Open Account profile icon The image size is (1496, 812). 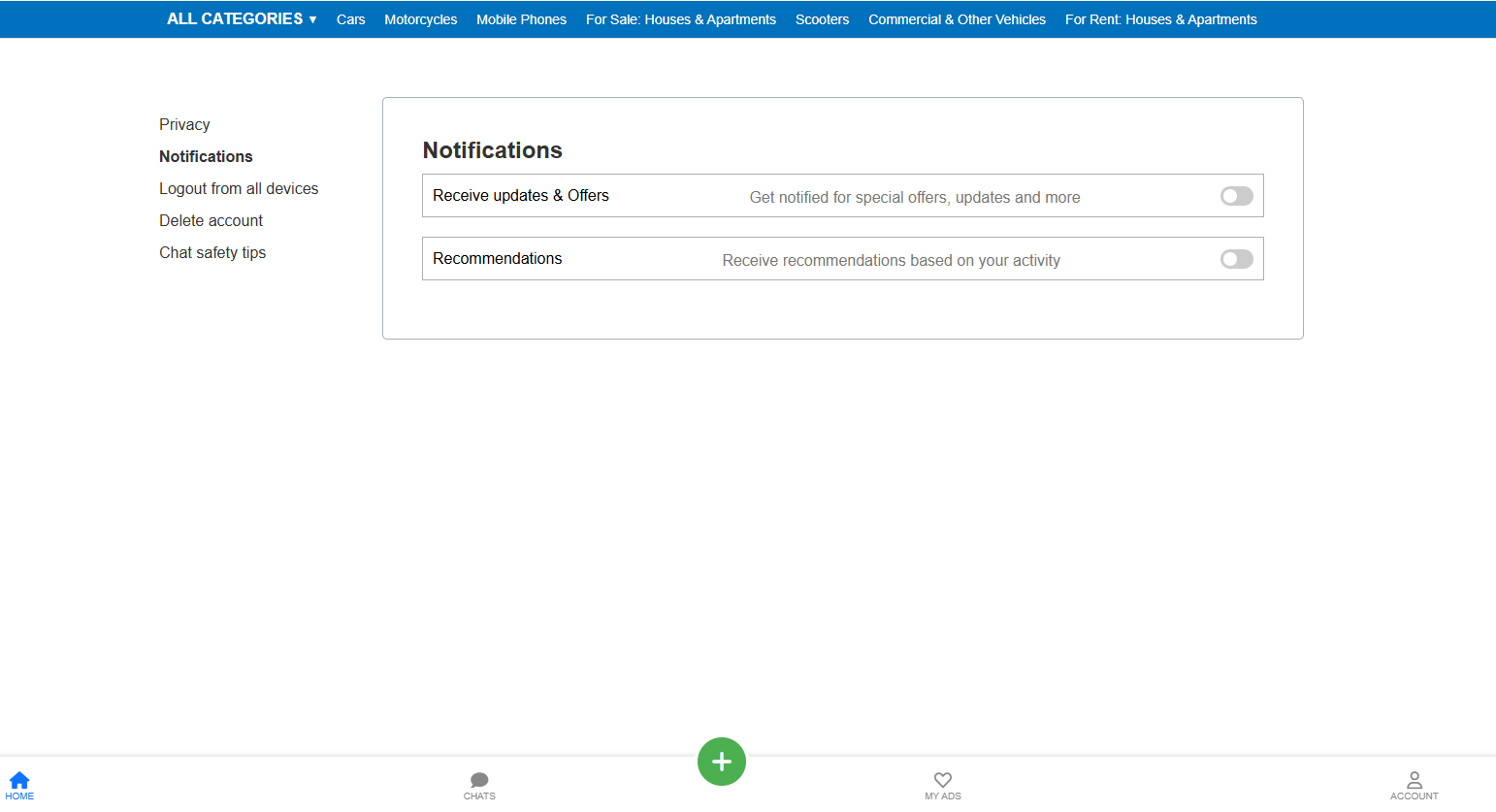1414,780
